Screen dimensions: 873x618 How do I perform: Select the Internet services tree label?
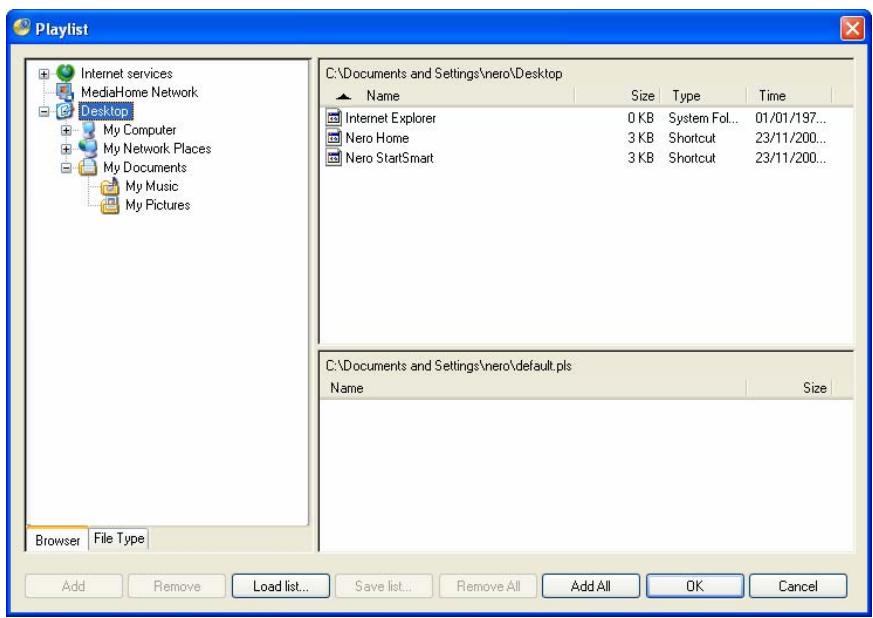(126, 73)
